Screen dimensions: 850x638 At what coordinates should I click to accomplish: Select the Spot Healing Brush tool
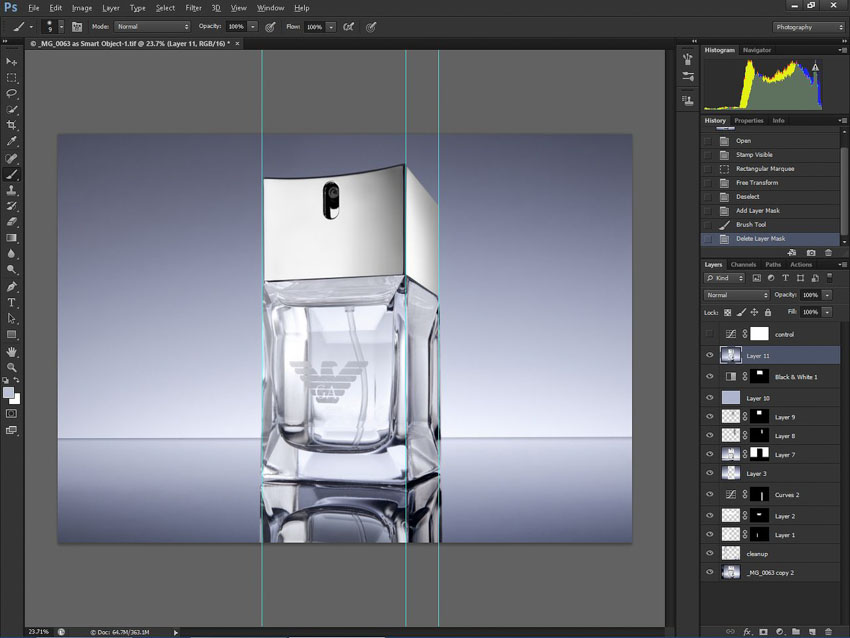(x=11, y=158)
